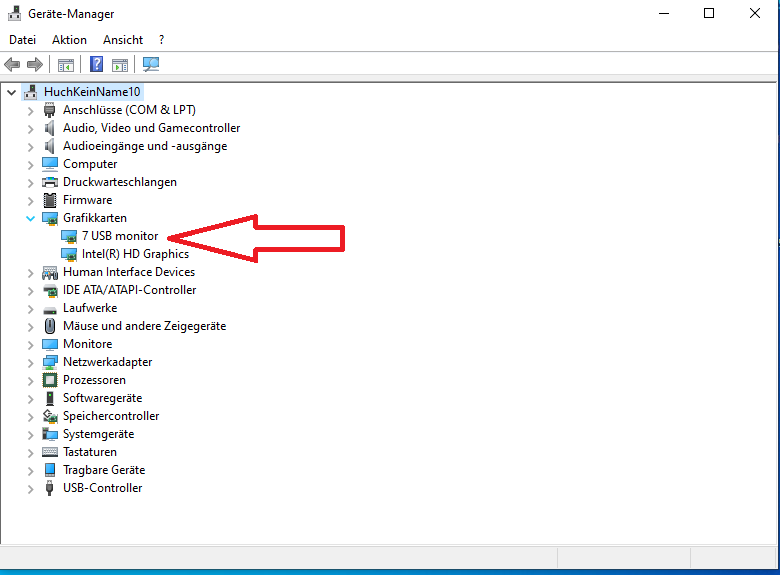The height and width of the screenshot is (575, 780).
Task: Collapse the Grafikkarten node
Action: click(x=30, y=218)
